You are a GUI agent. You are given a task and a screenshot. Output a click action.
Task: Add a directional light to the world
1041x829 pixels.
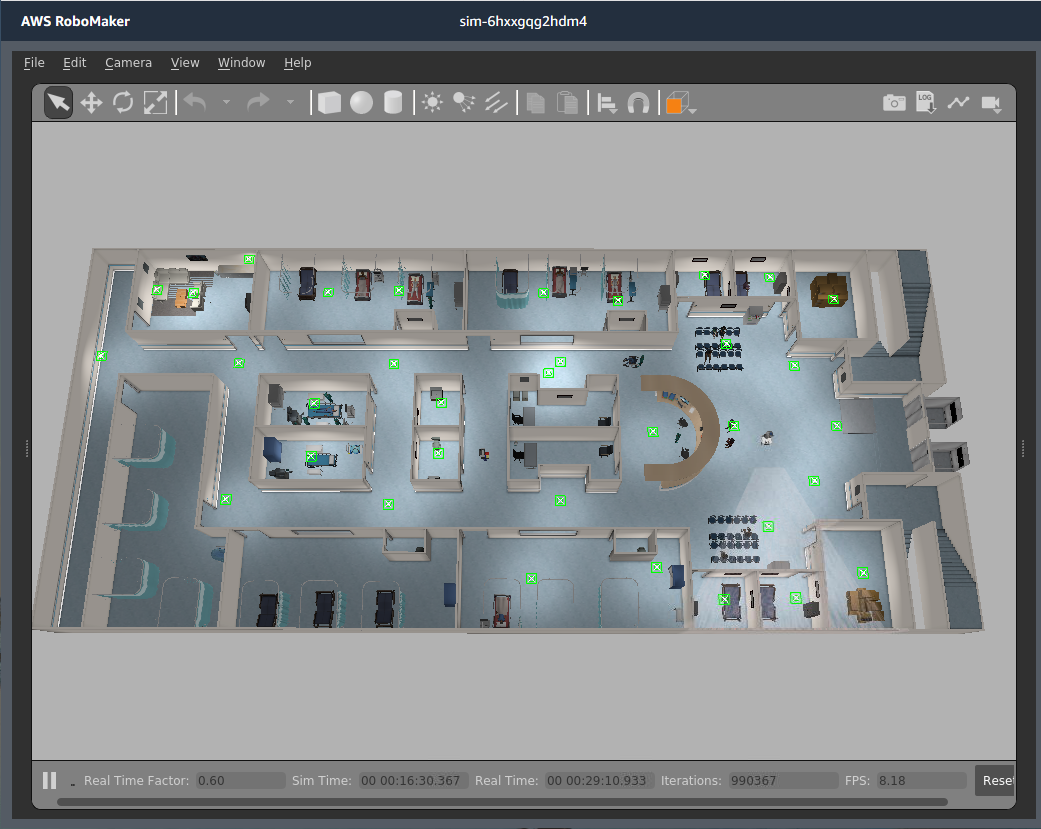[x=497, y=102]
